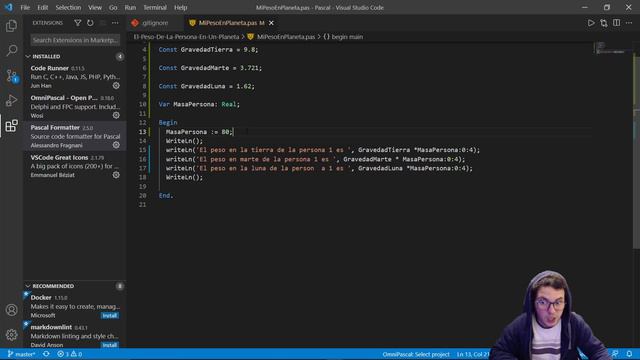Open the Terminal menu

pos(155,7)
